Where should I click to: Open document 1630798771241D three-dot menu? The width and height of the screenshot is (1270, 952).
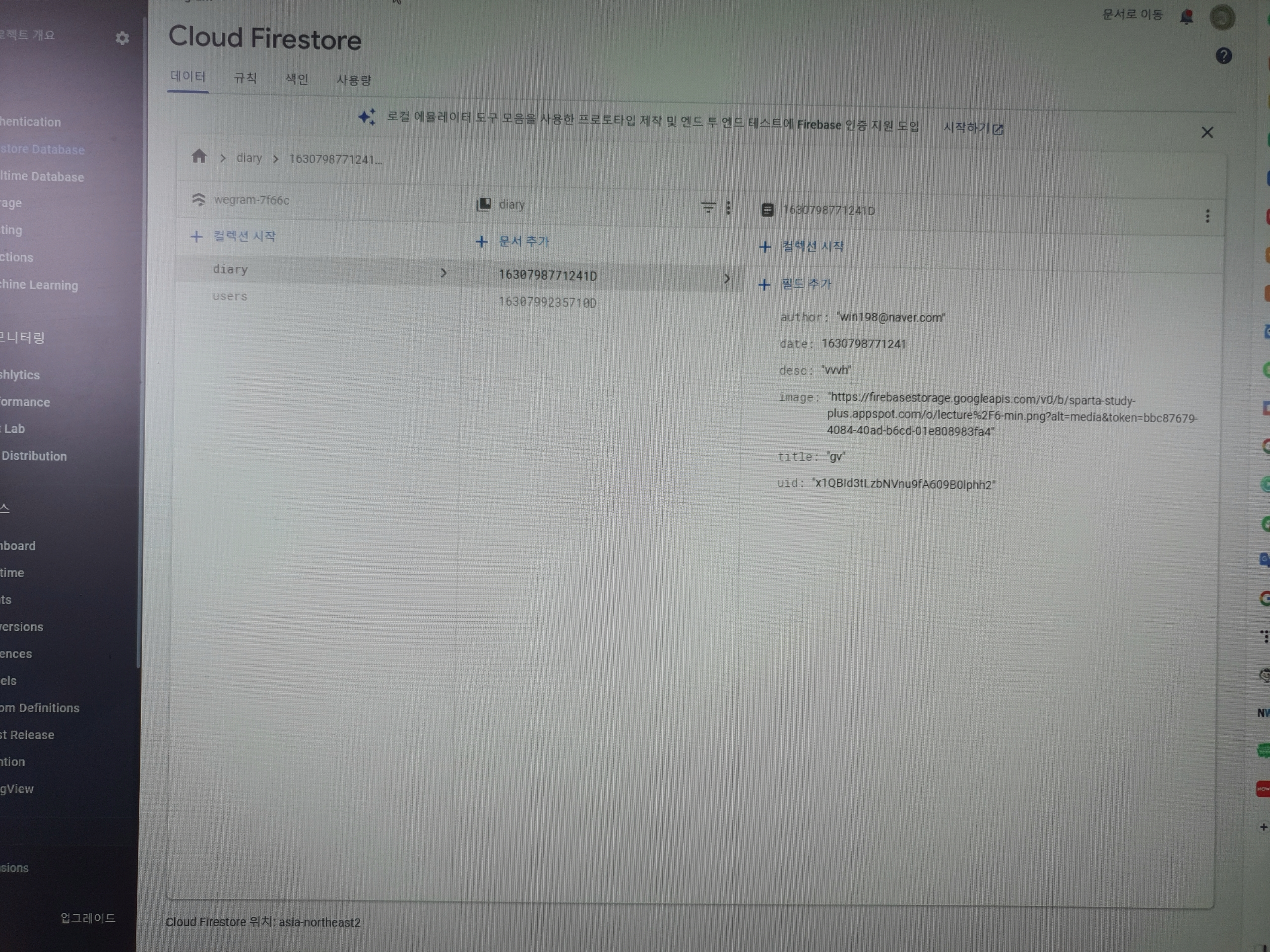pos(1207,216)
